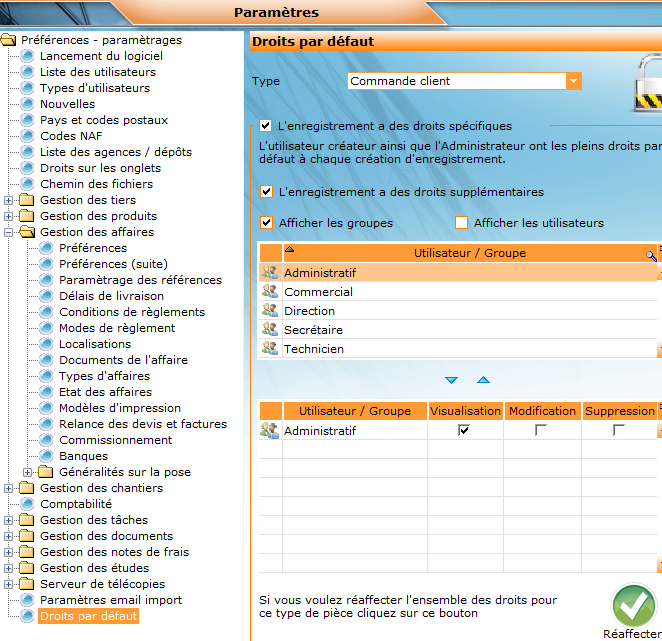Screen dimensions: 662x641
Task: Open the Type dropdown arrow
Action: pyautogui.click(x=573, y=81)
